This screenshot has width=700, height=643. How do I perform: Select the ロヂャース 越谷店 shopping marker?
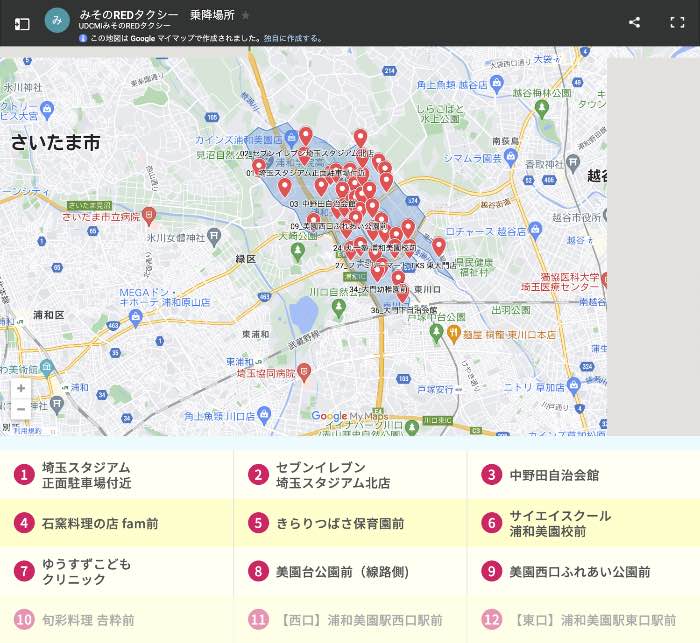[x=535, y=231]
